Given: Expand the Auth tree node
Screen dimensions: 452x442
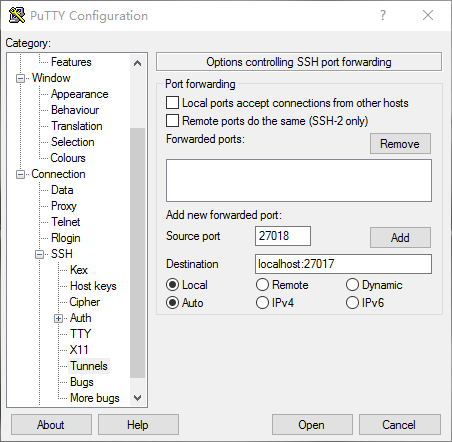Looking at the screenshot, I should pos(58,319).
